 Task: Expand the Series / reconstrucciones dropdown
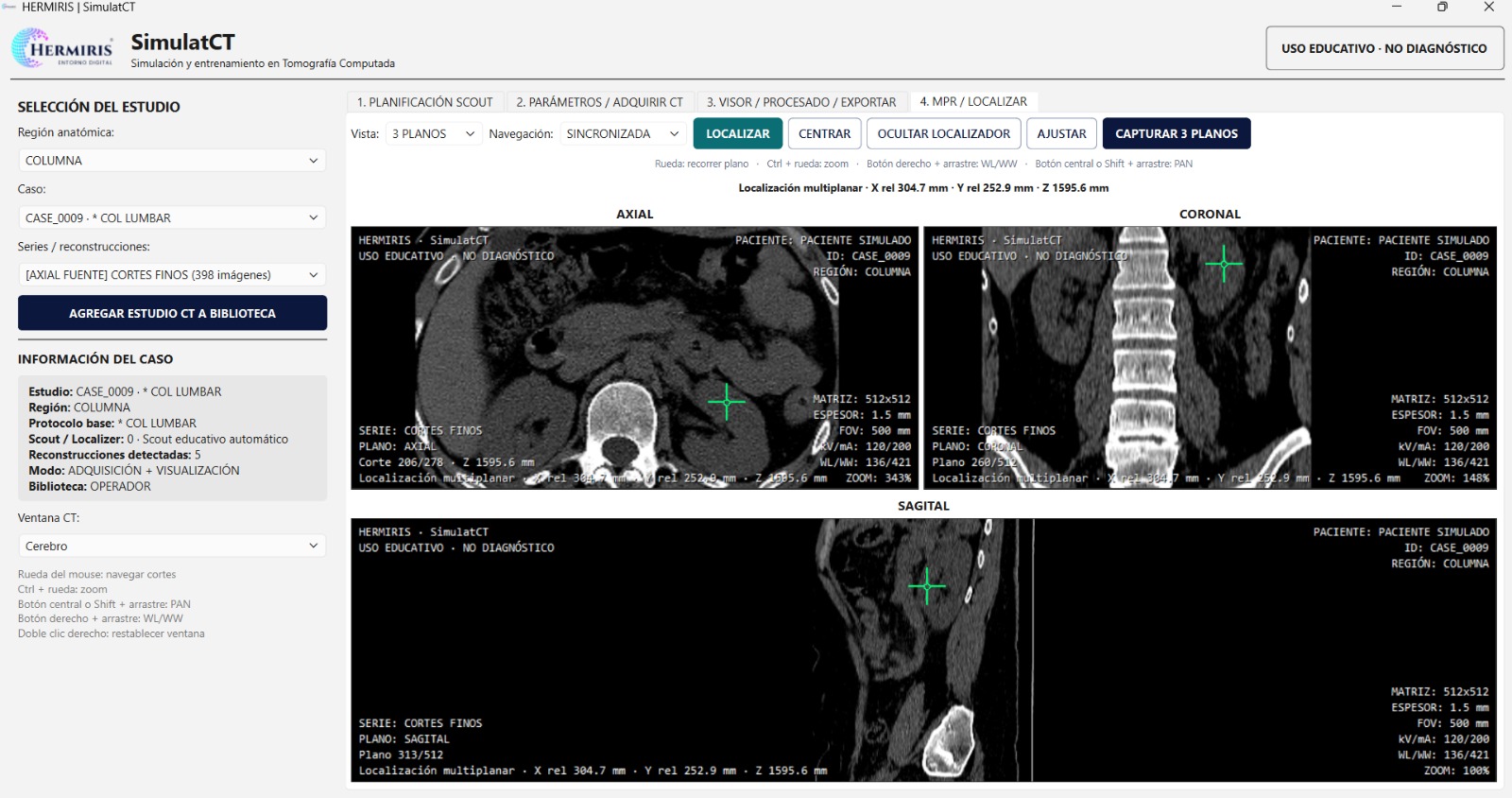172,275
